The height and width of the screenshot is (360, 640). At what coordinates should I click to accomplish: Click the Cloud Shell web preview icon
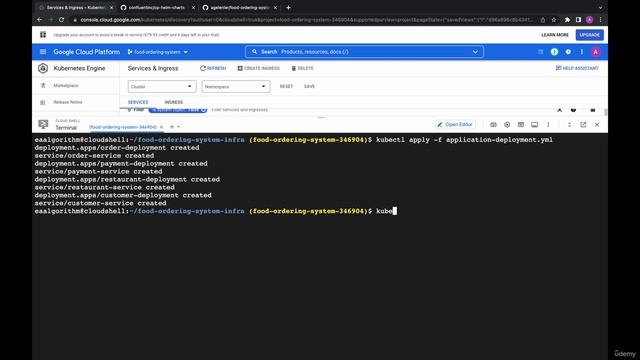pyautogui.click(x=521, y=124)
